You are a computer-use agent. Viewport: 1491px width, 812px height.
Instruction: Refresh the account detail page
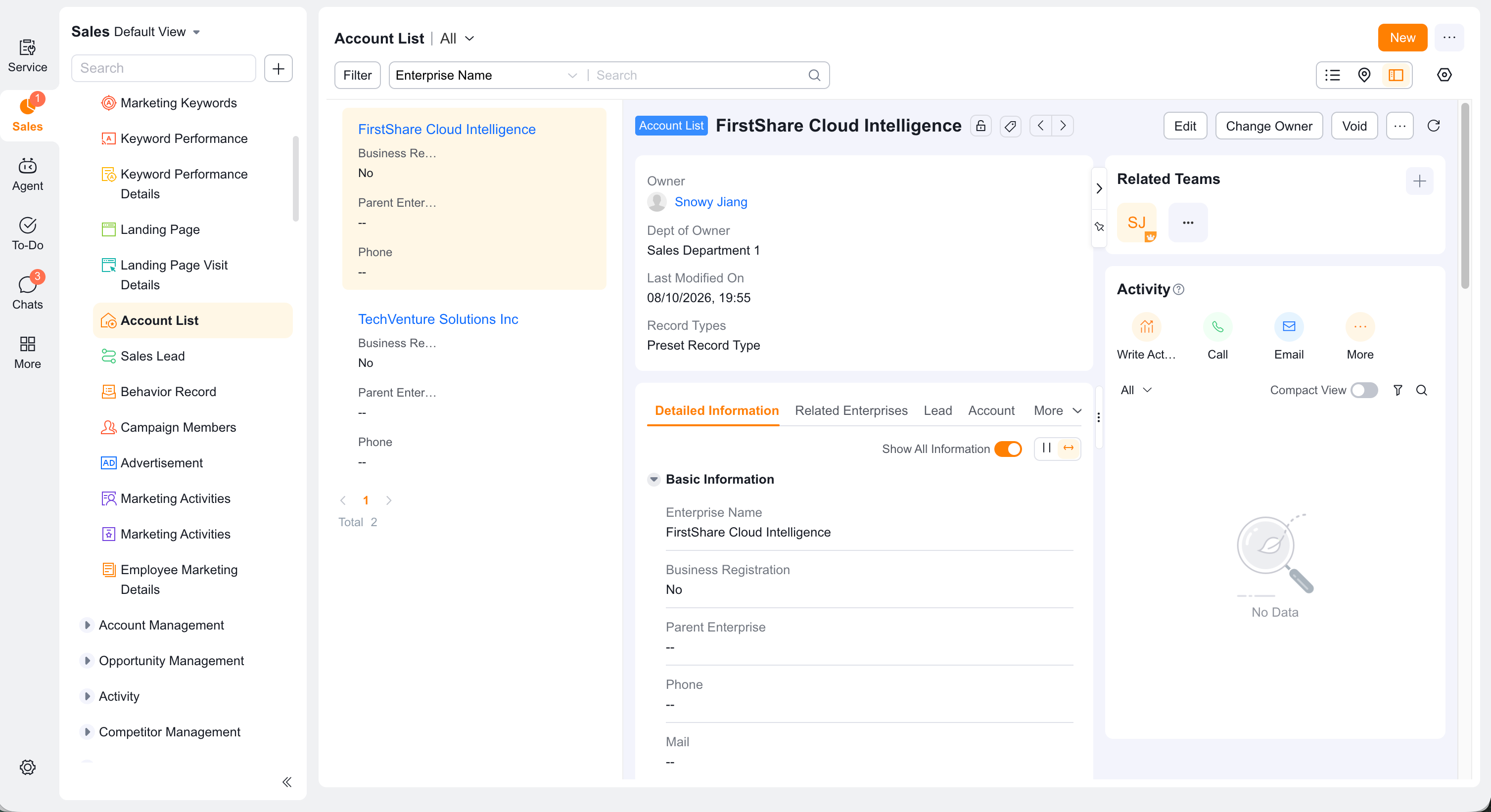[1433, 126]
